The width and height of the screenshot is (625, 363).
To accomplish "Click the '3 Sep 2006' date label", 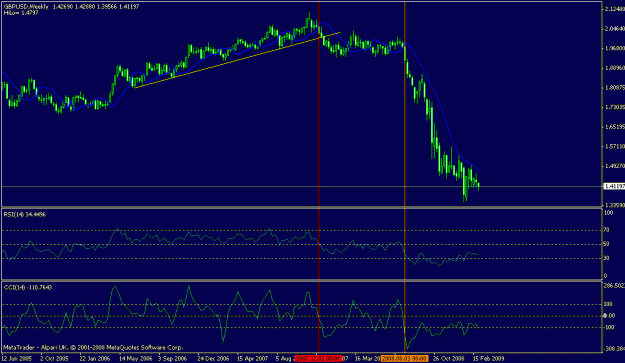I will (173, 358).
